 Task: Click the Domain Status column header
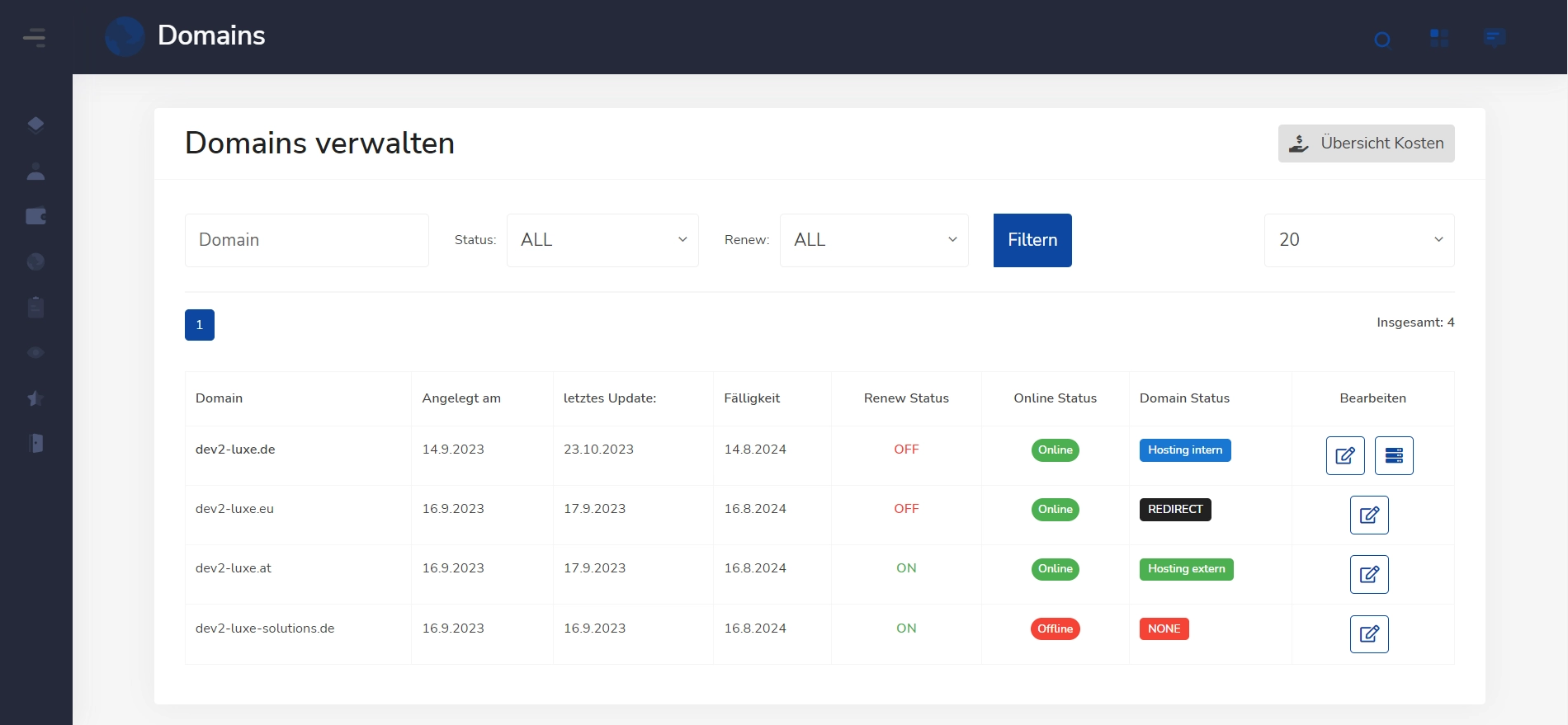(1184, 398)
